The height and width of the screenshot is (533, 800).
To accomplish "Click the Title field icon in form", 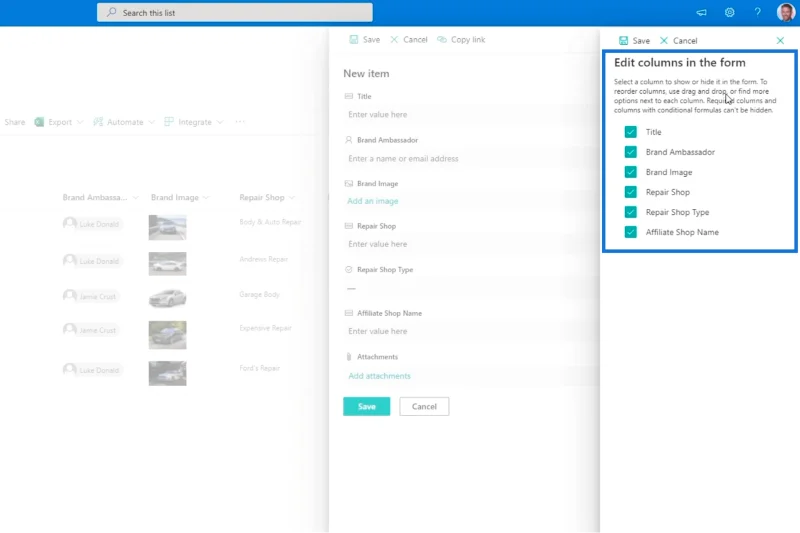I will point(348,96).
